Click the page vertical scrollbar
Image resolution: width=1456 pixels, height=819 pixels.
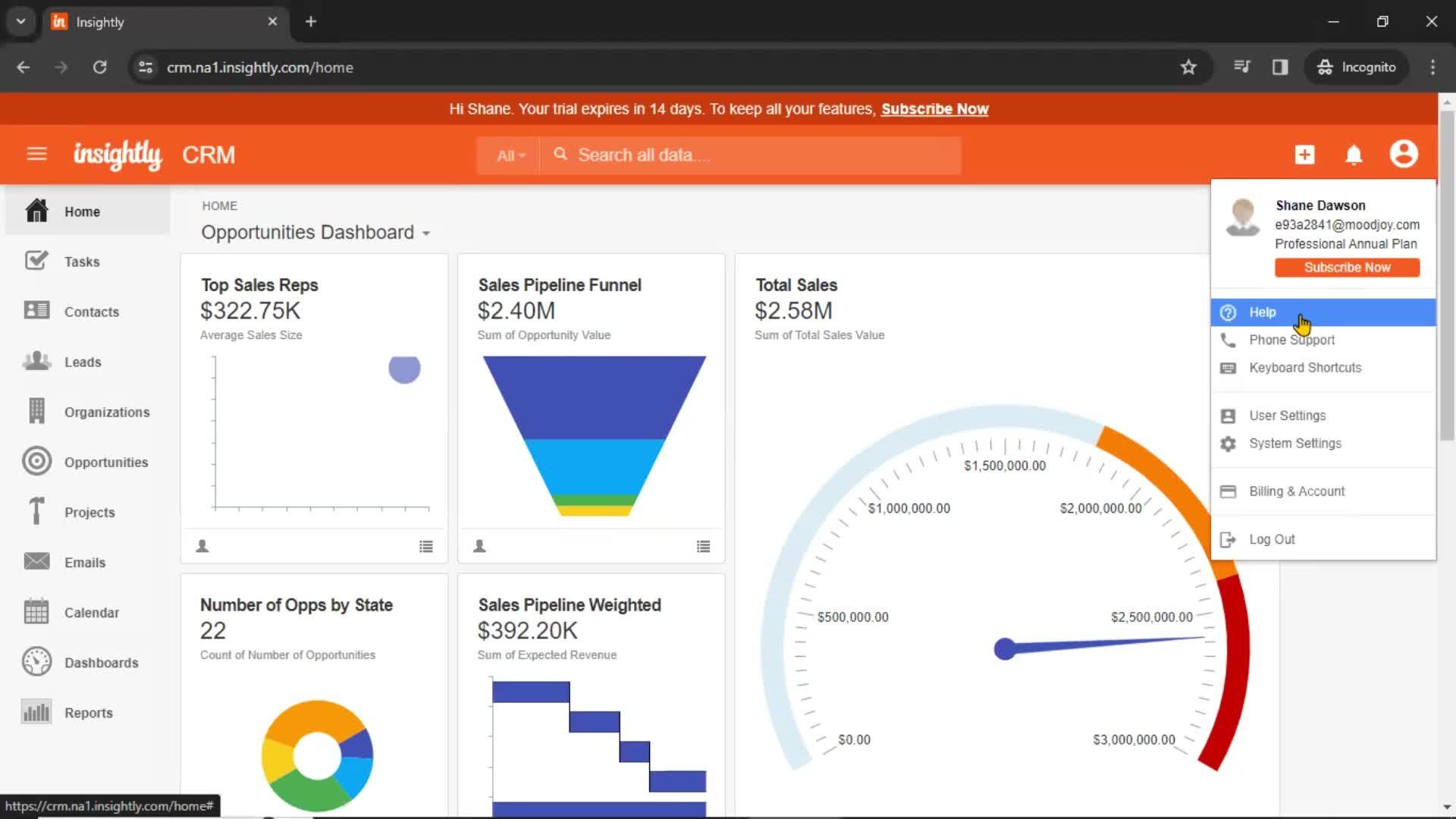(1447, 275)
